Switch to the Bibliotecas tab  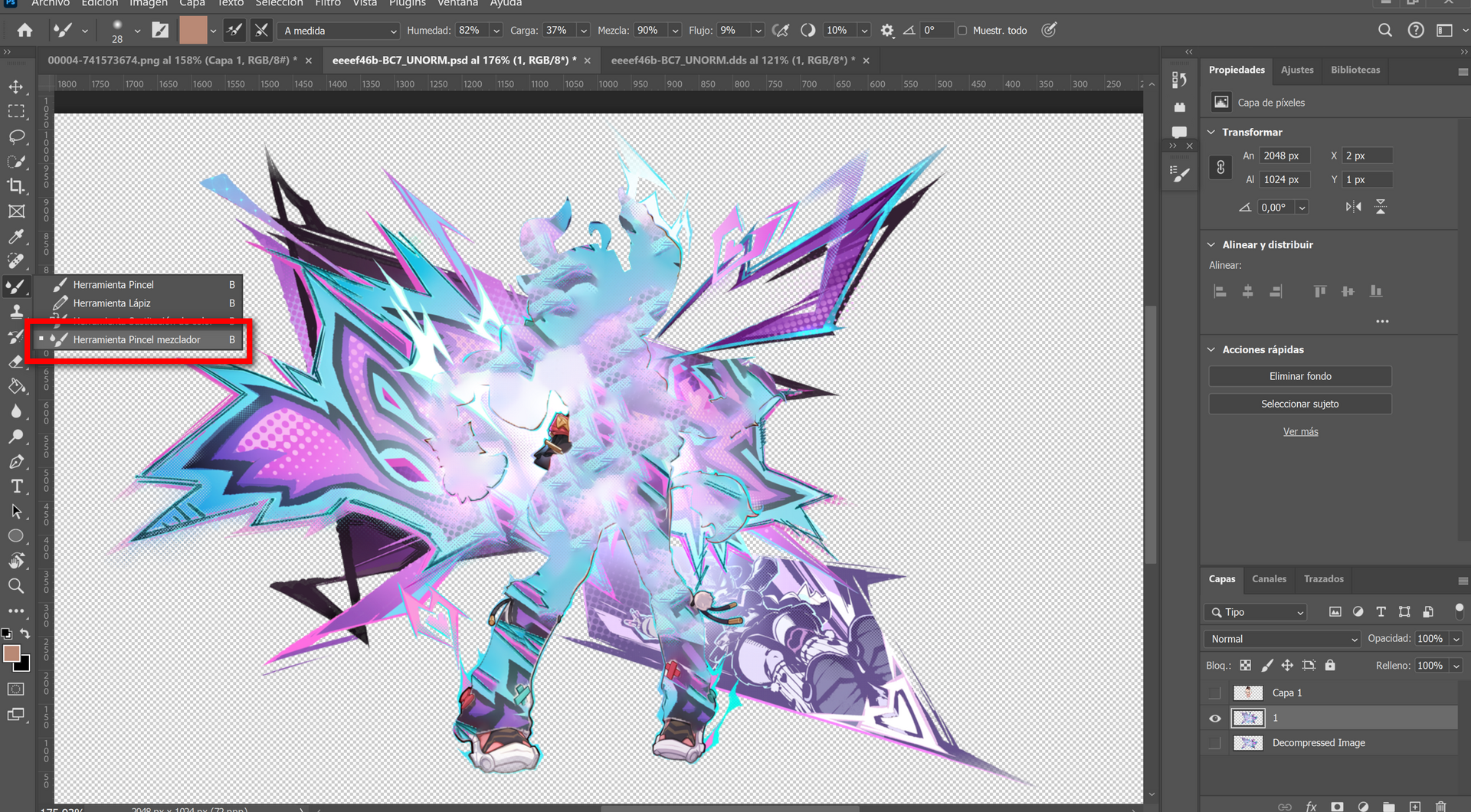pyautogui.click(x=1355, y=70)
